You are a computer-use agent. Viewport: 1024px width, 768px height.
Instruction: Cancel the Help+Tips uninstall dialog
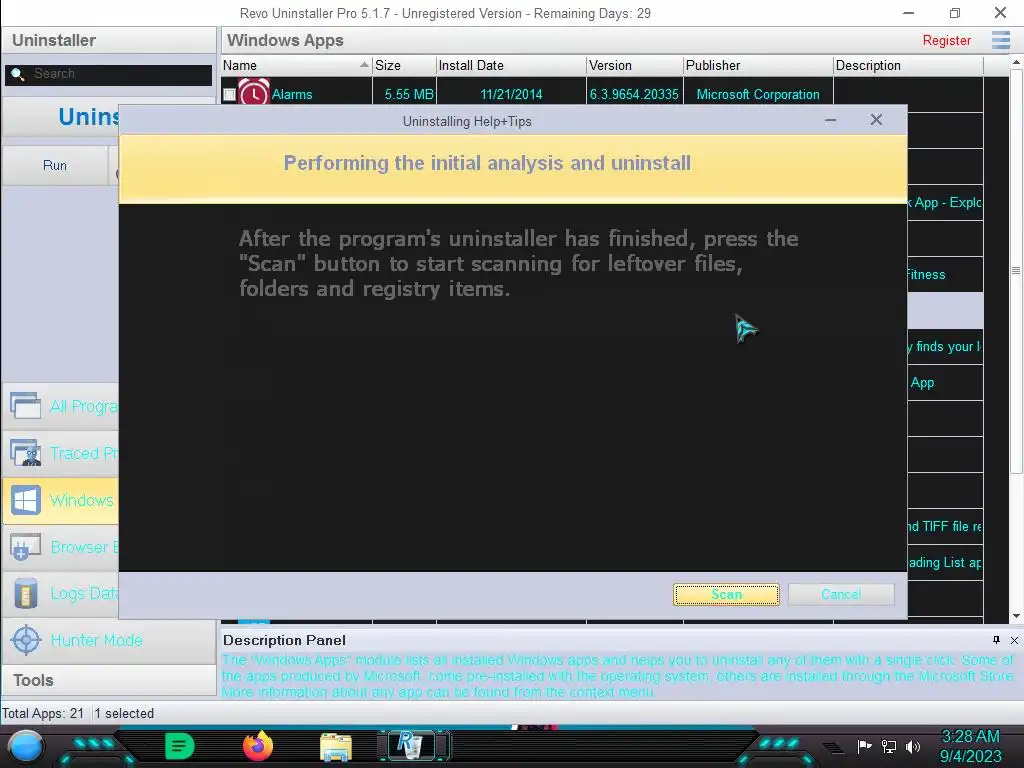click(841, 594)
